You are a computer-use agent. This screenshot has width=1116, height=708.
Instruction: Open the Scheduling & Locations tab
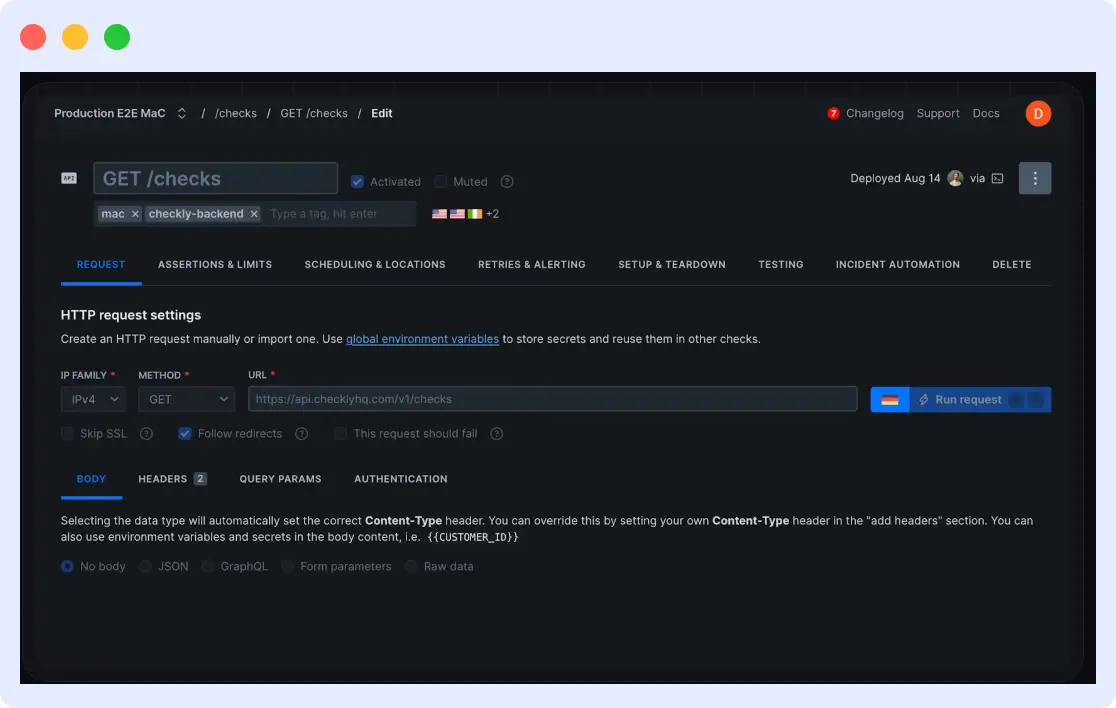click(x=375, y=264)
